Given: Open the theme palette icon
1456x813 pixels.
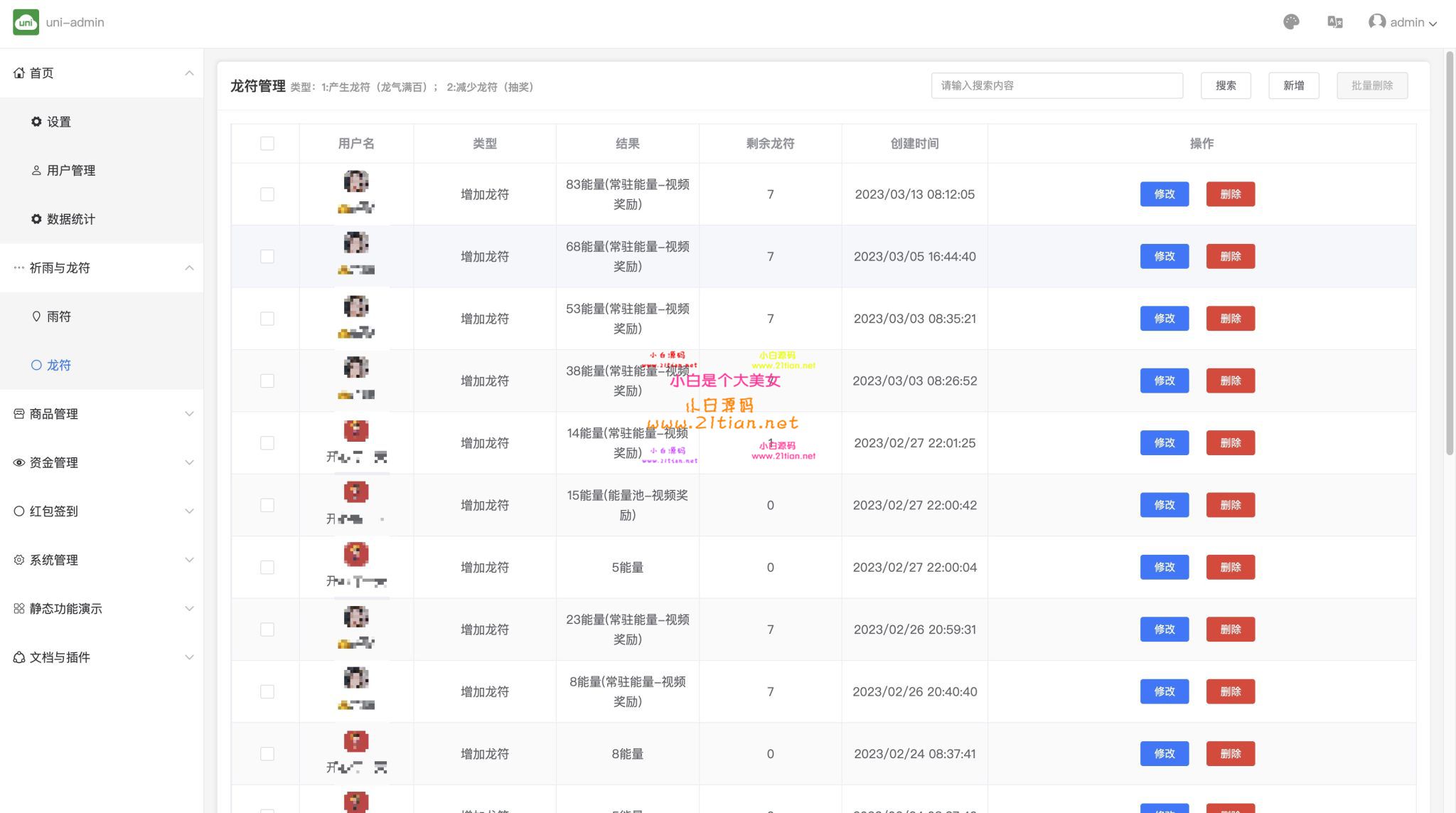Looking at the screenshot, I should (x=1291, y=22).
